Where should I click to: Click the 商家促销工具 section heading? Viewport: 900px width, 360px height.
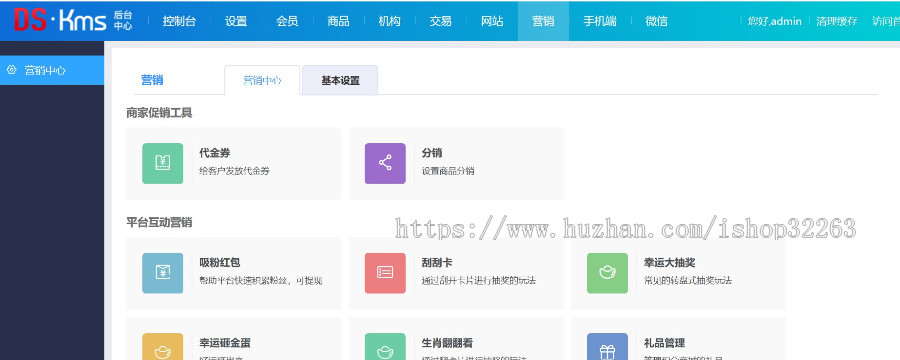pyautogui.click(x=159, y=113)
